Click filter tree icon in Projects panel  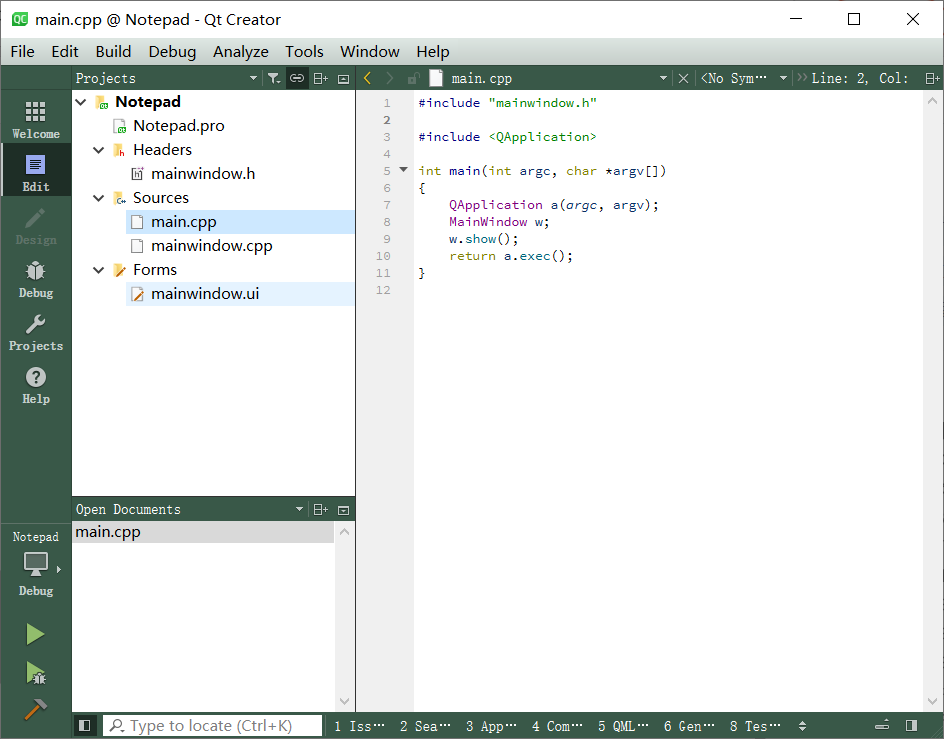point(274,78)
